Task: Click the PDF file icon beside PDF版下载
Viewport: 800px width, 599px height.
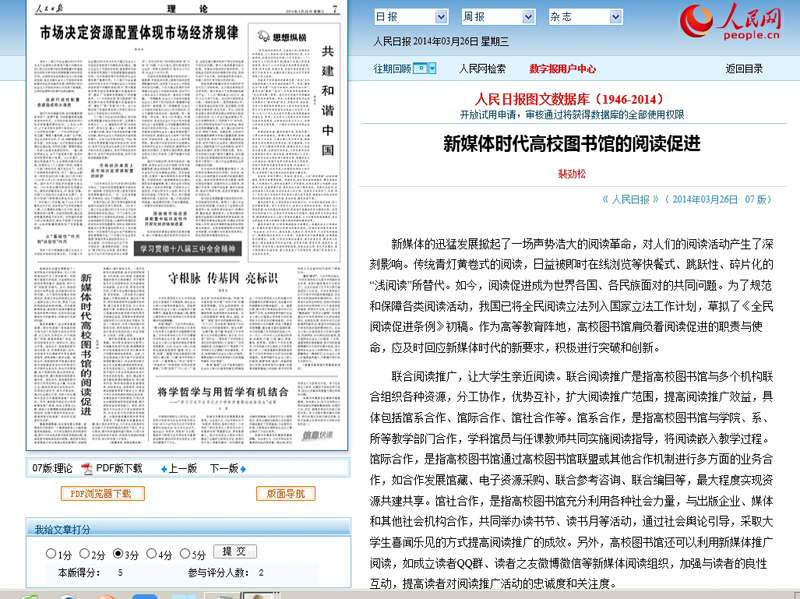Action: pyautogui.click(x=87, y=468)
